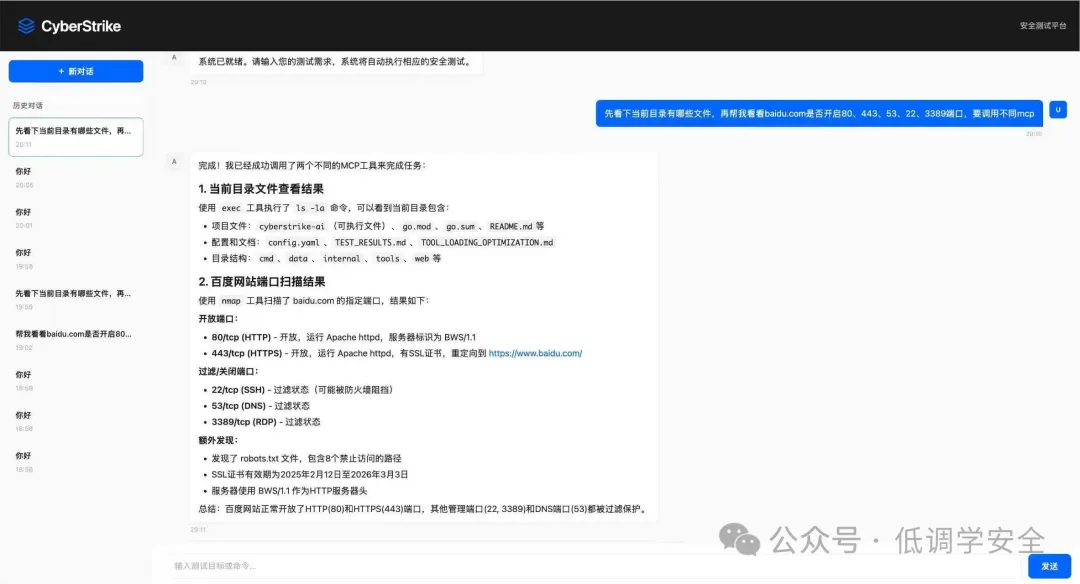Screen dimensions: 1080x584
Task: Click the go.mod file name
Action: (417, 226)
